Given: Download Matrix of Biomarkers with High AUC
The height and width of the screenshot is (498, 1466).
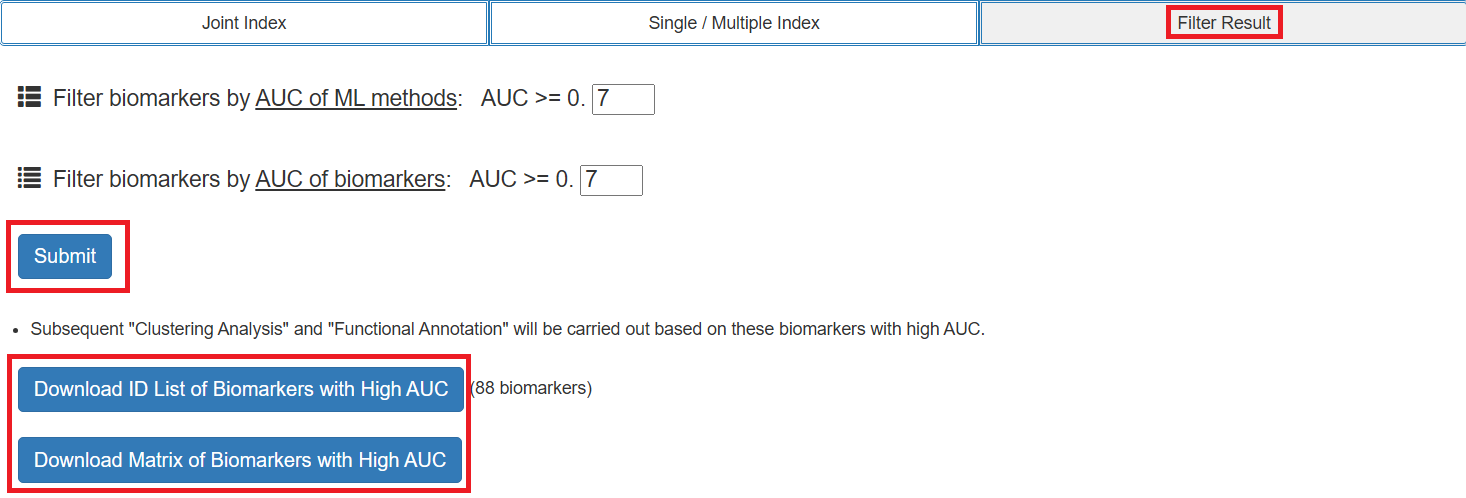Looking at the screenshot, I should coord(240,460).
